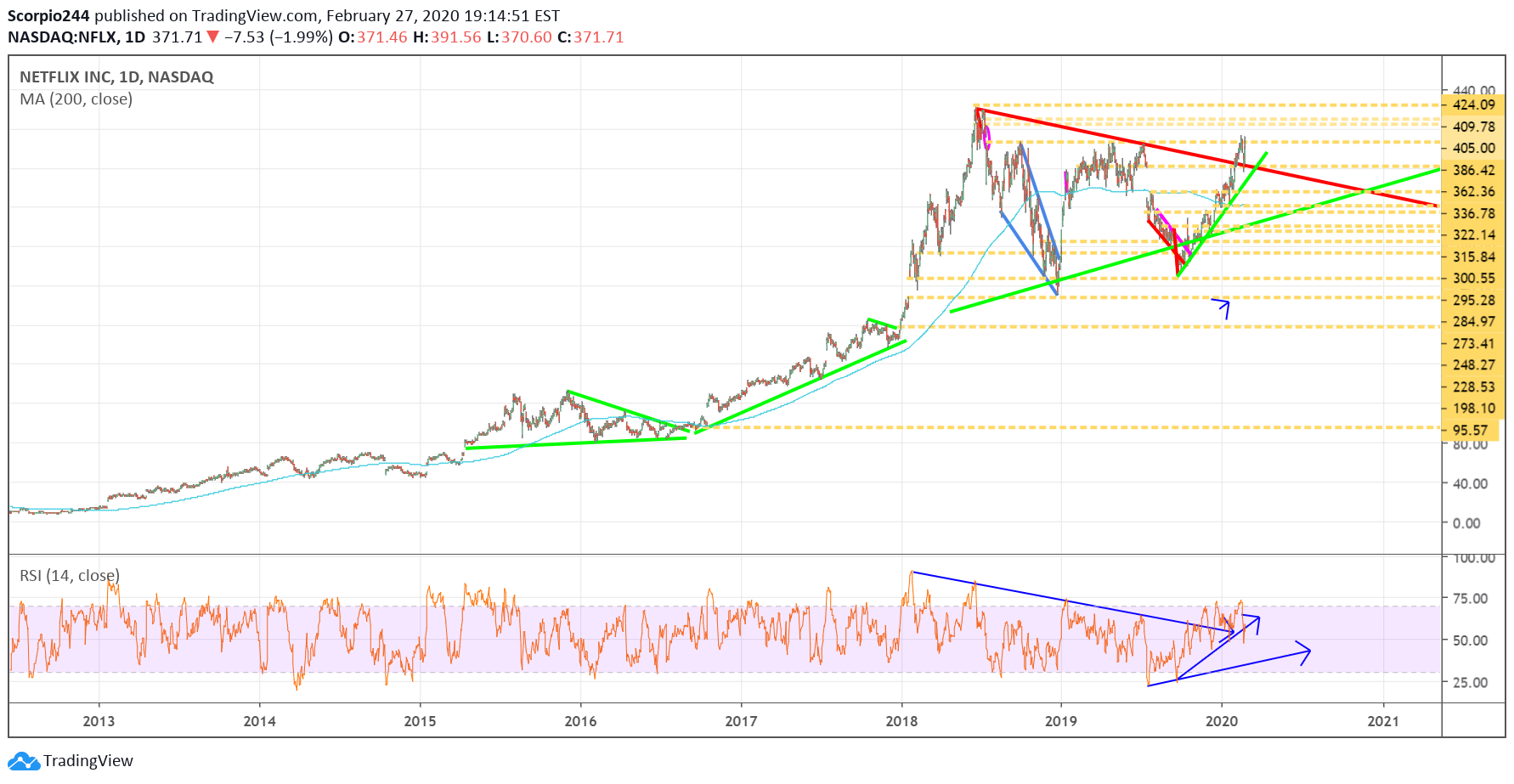Screen dimensions: 1514x784
Task: Click the open price value 371.46
Action: coord(382,37)
